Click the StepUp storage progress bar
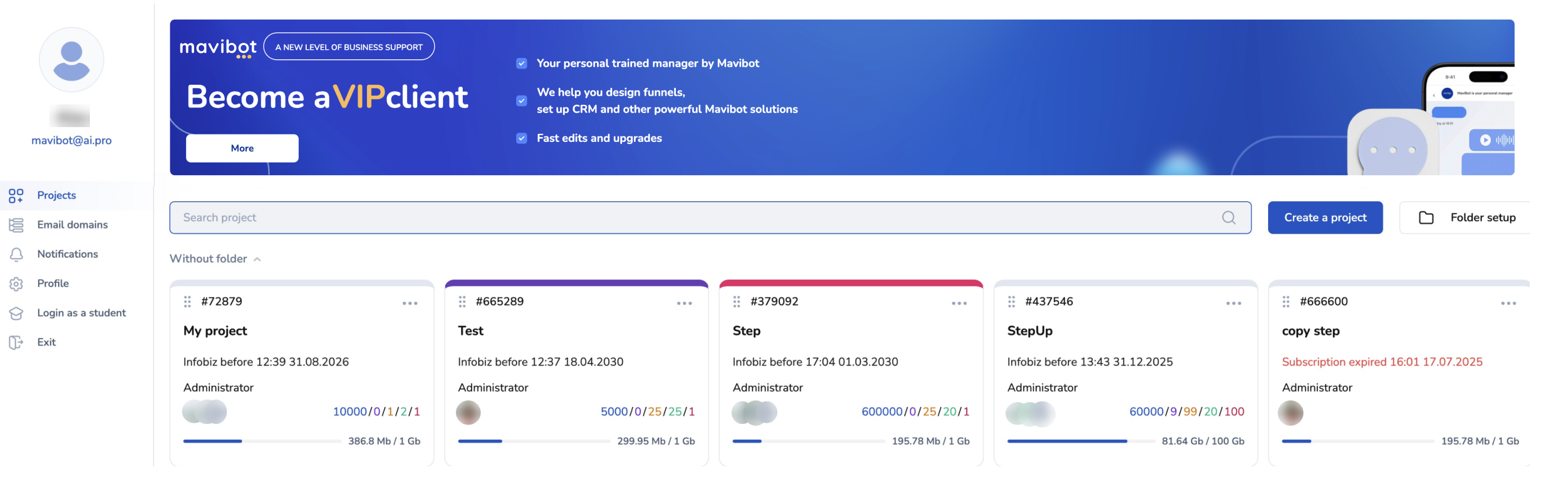This screenshot has height=488, width=1568. click(x=1080, y=440)
